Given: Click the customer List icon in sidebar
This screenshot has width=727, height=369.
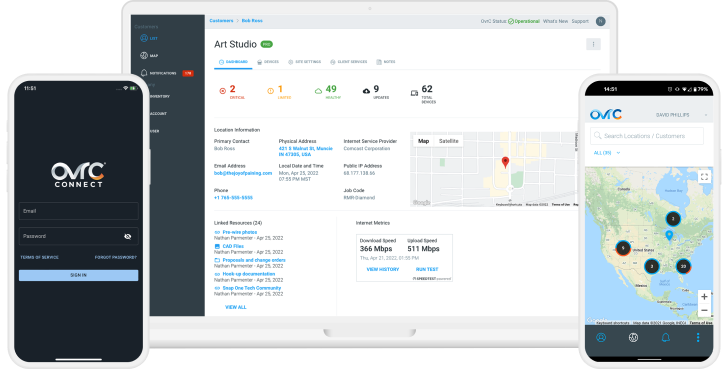Looking at the screenshot, I should click(x=144, y=38).
